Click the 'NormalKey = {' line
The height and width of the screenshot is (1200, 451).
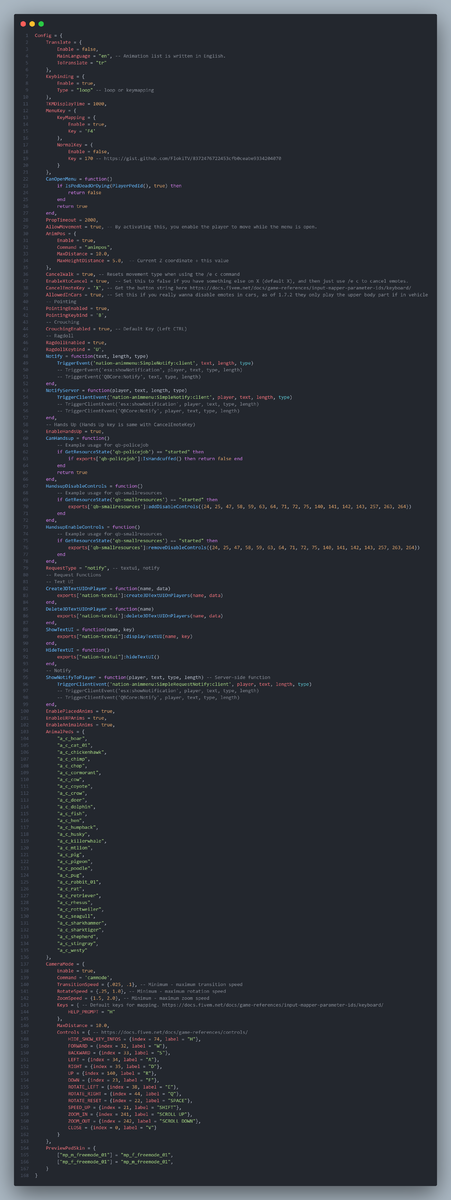coord(74,145)
